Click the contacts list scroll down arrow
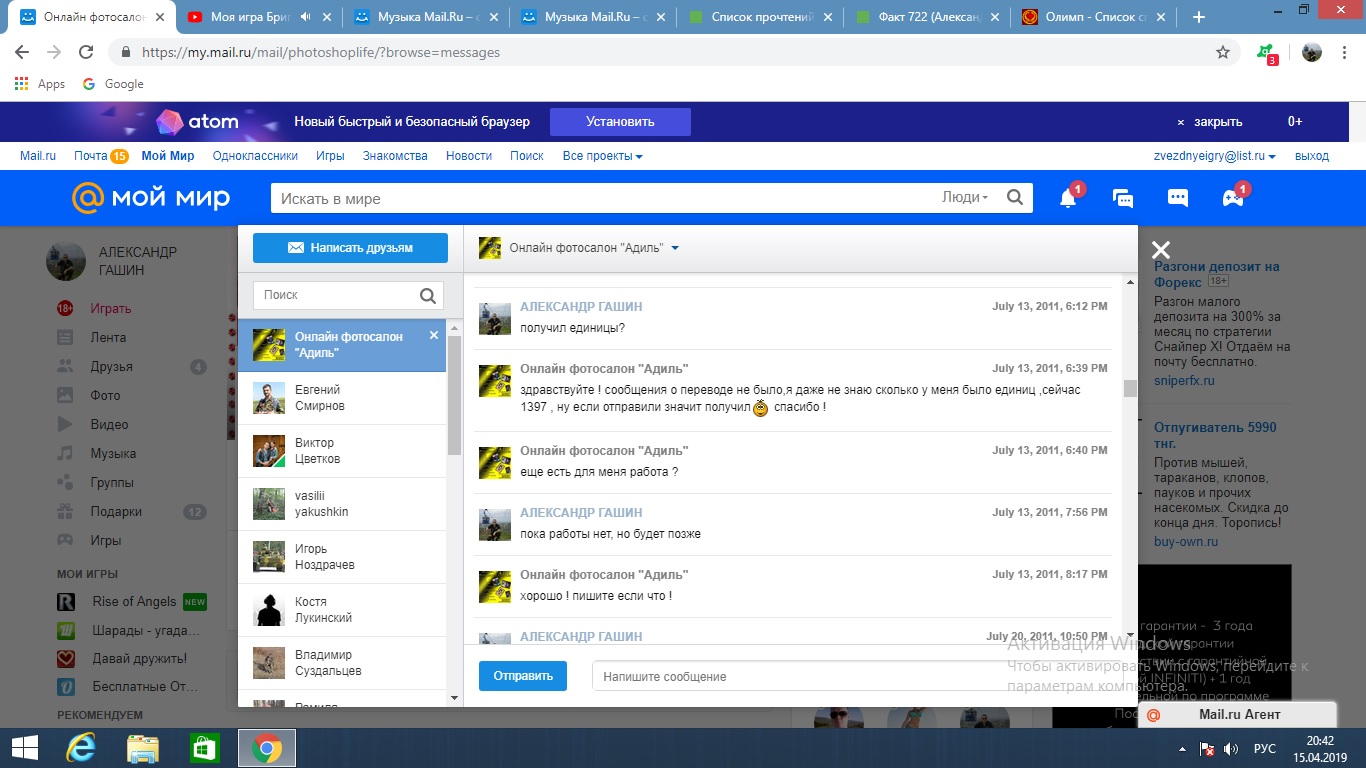The image size is (1366, 768). click(x=454, y=697)
